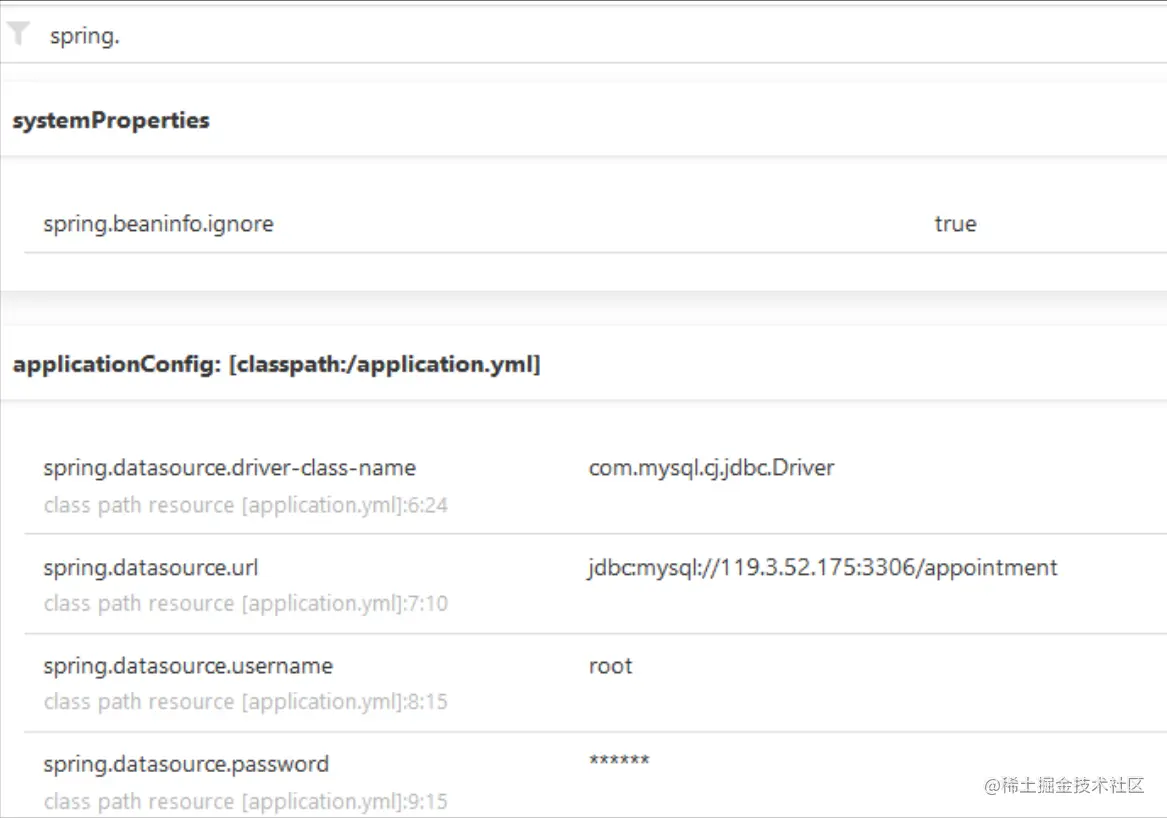Screen dimensions: 1167x818
Task: Collapse the systemProperties section header
Action: pos(111,121)
